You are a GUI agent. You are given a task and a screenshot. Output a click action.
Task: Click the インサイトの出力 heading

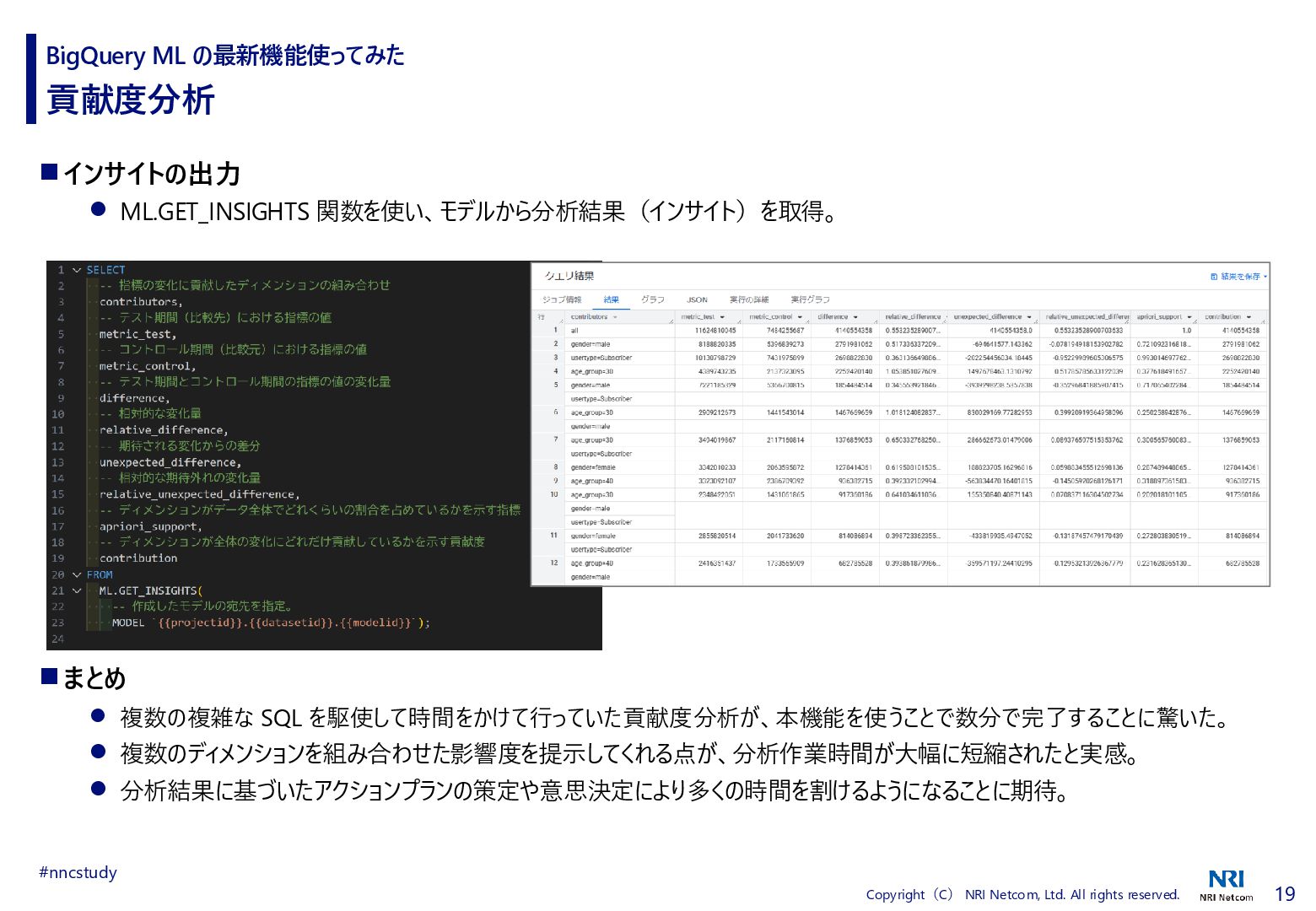(x=152, y=174)
